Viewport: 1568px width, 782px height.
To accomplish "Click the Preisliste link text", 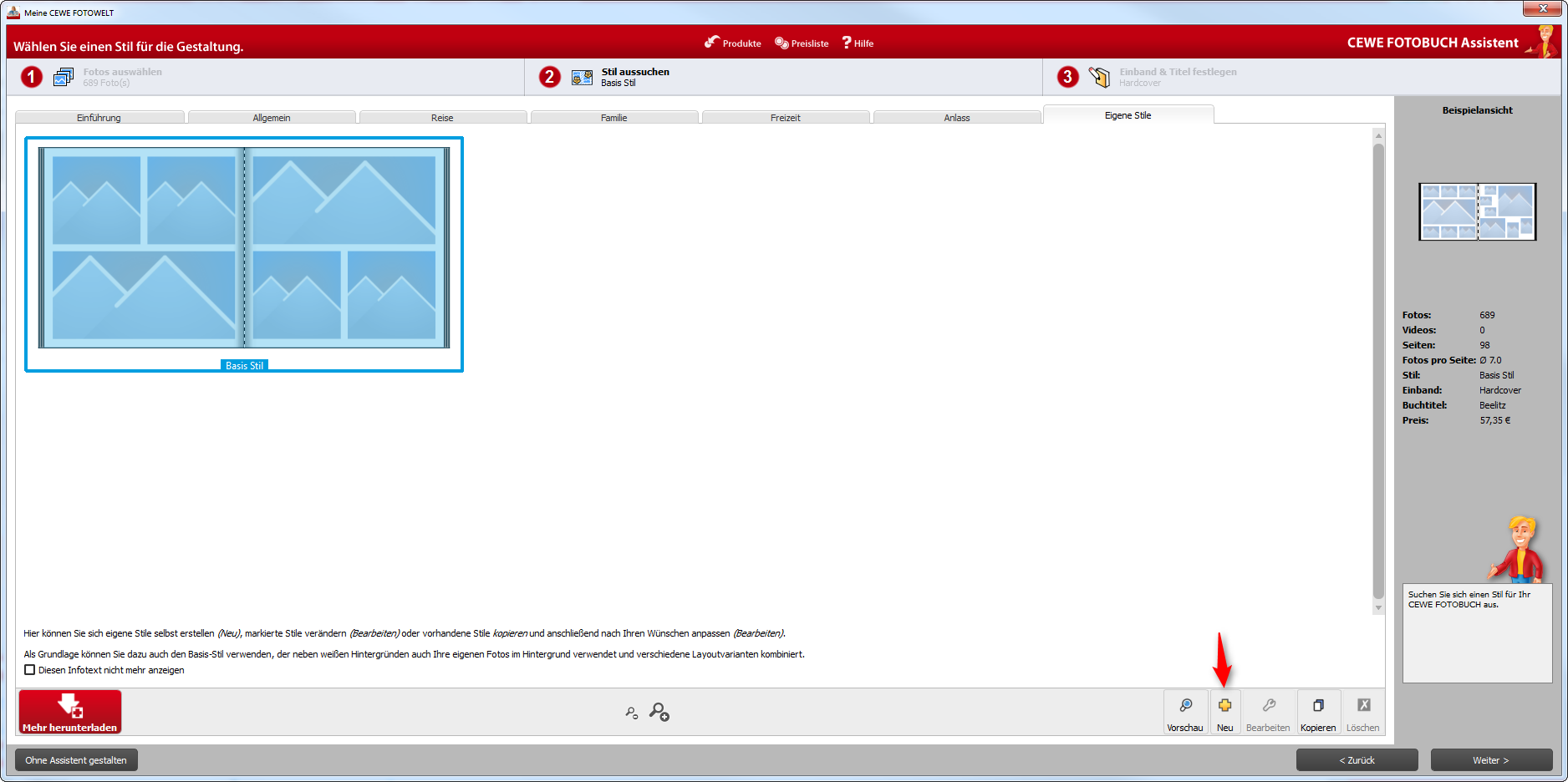I will coord(810,43).
